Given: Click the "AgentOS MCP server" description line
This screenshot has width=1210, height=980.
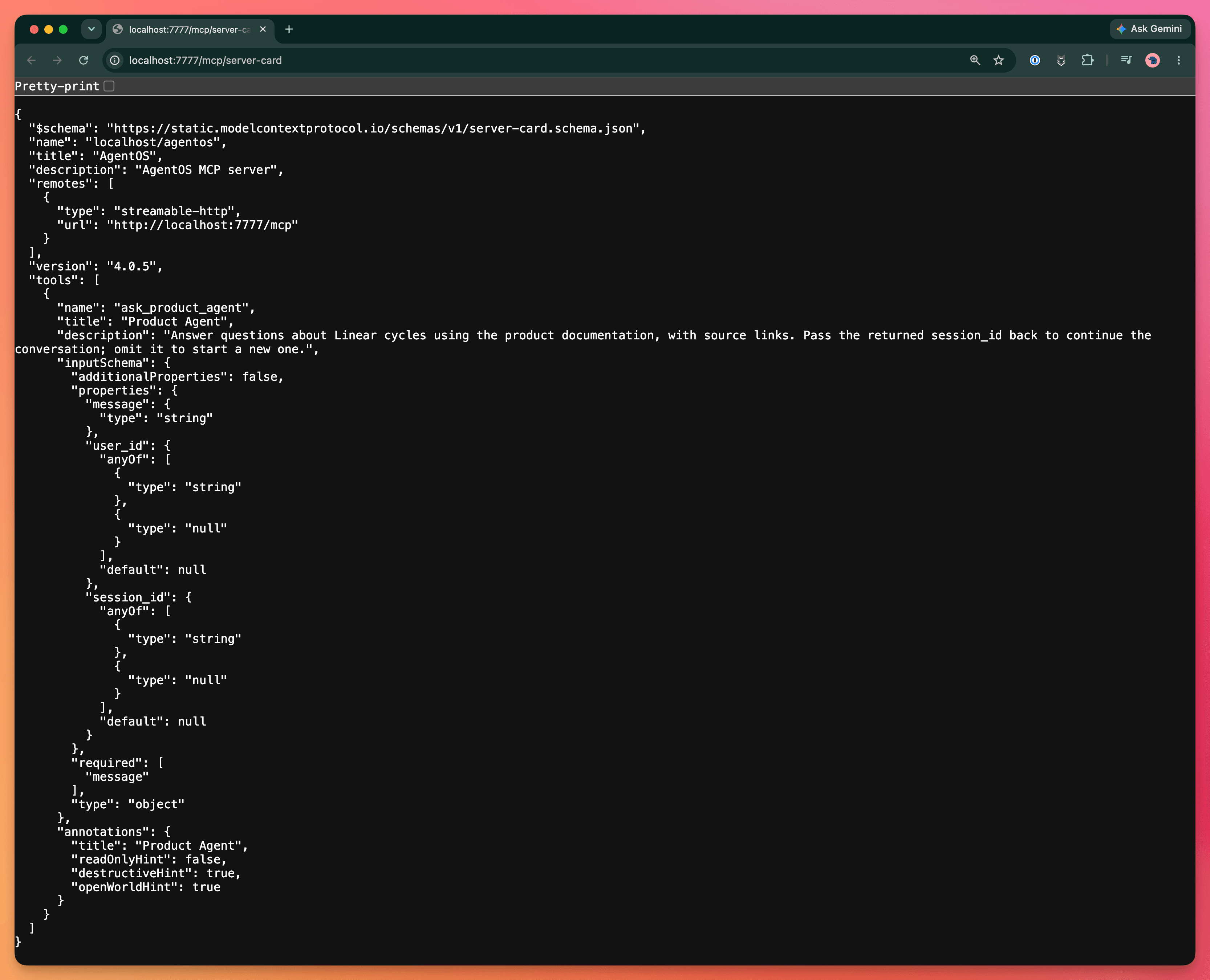Looking at the screenshot, I should 156,170.
